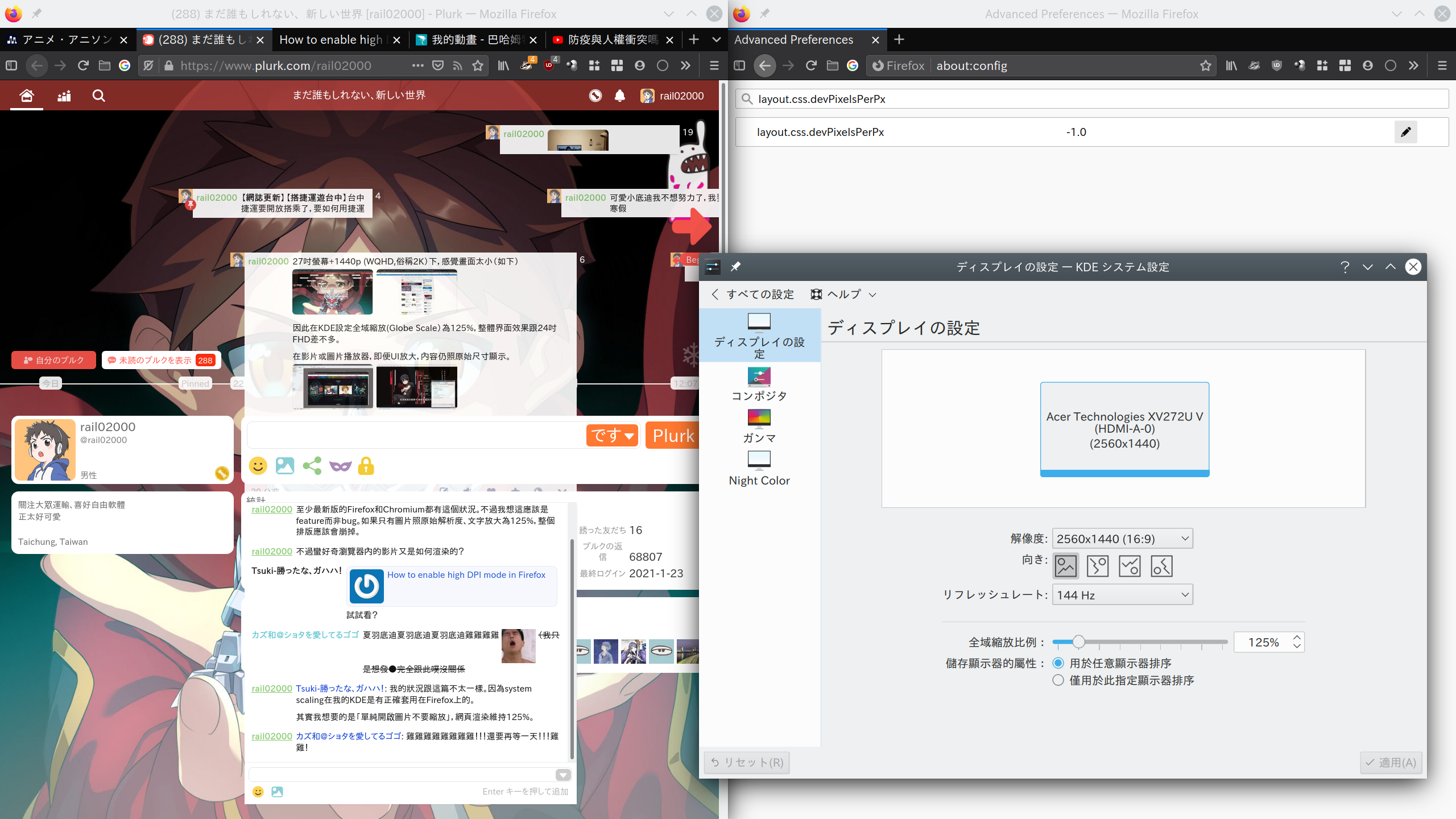Viewport: 1456px width, 819px height.
Task: Open refresh rate 144 Hz dropdown
Action: click(1122, 595)
